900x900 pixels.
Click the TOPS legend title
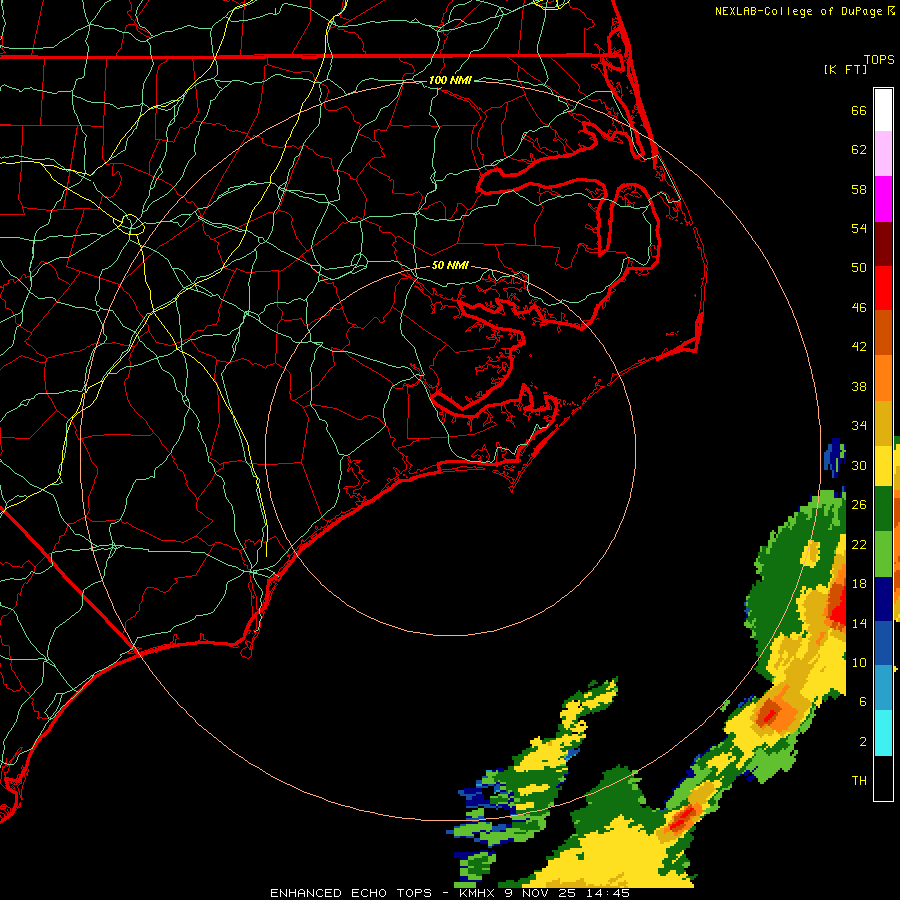(879, 60)
